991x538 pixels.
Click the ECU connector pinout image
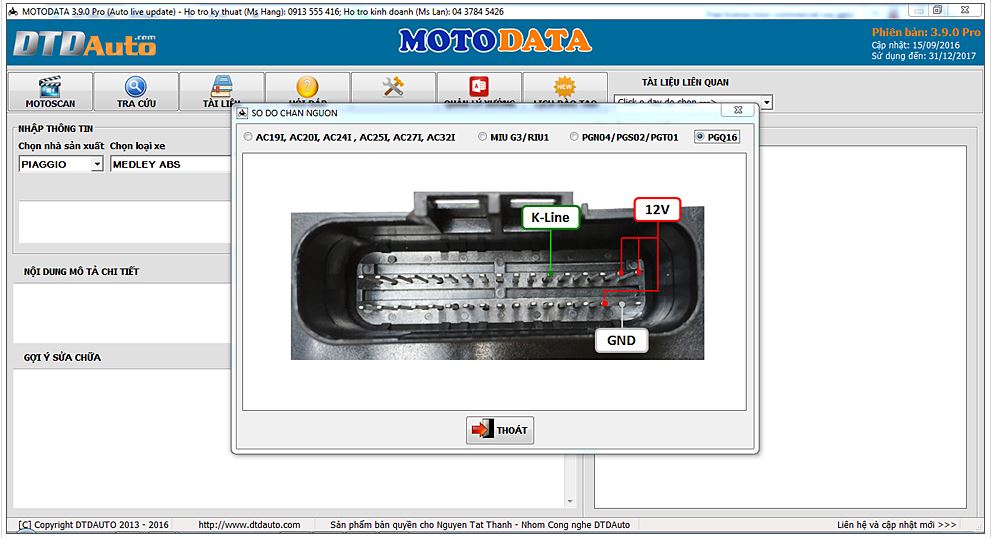point(497,276)
